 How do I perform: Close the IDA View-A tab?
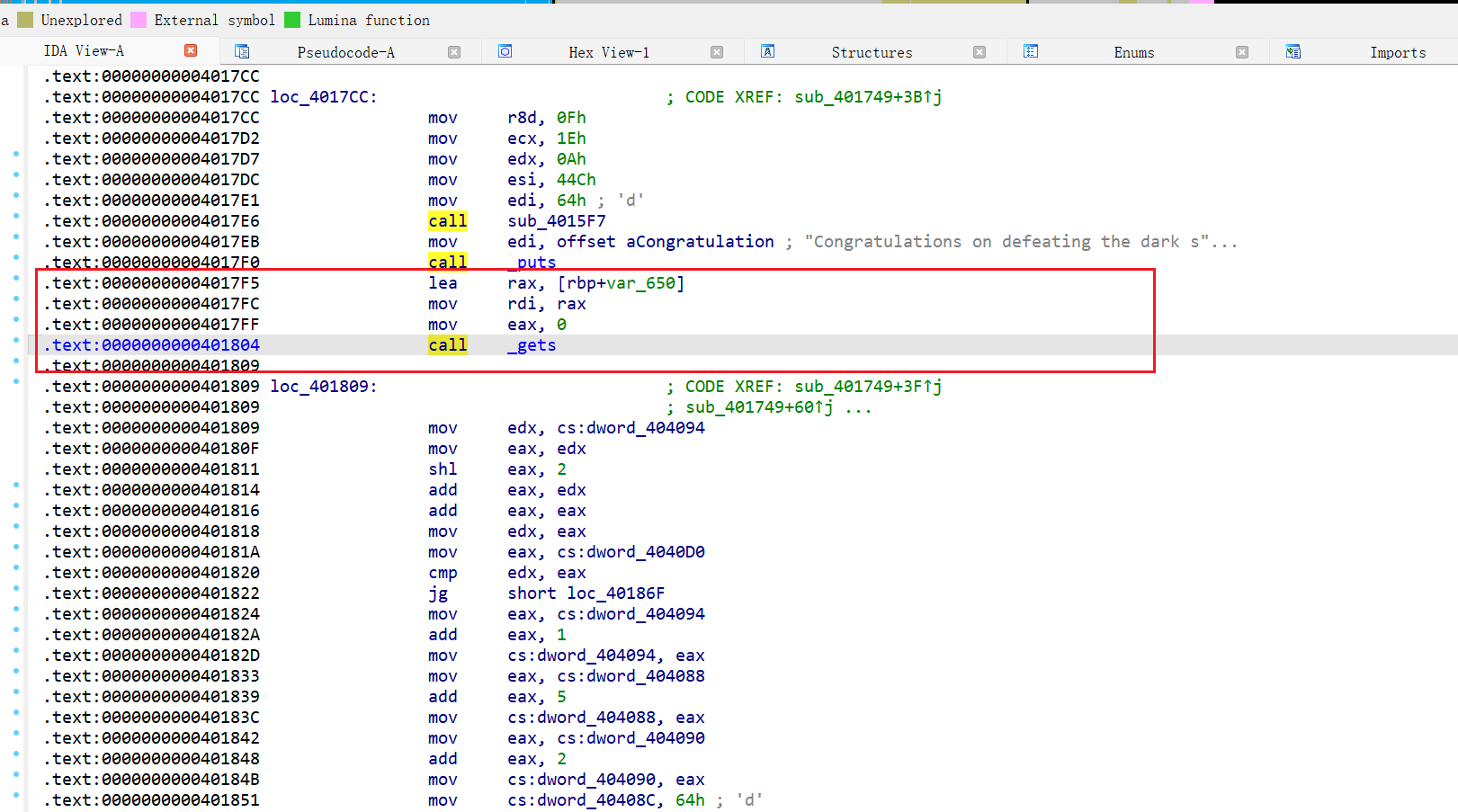click(x=191, y=50)
